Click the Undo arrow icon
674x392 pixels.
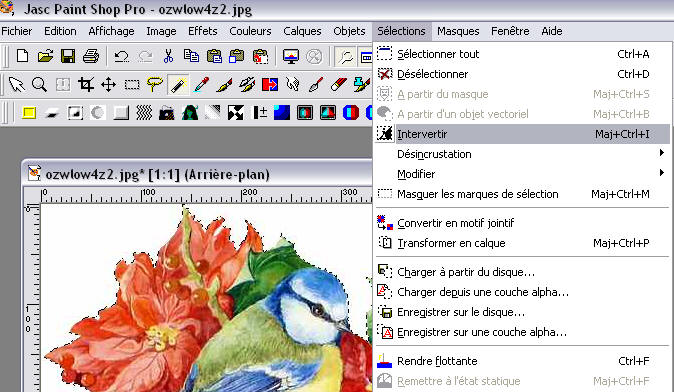coord(122,56)
